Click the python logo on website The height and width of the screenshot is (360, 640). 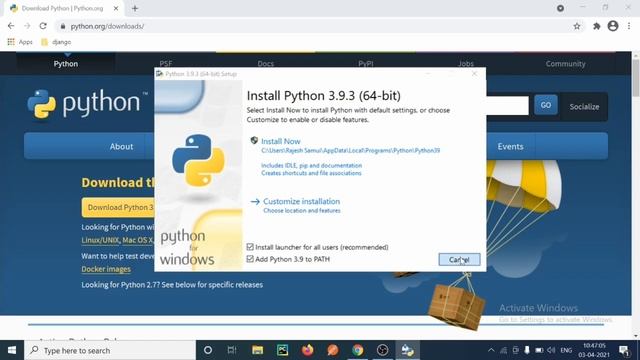point(87,104)
